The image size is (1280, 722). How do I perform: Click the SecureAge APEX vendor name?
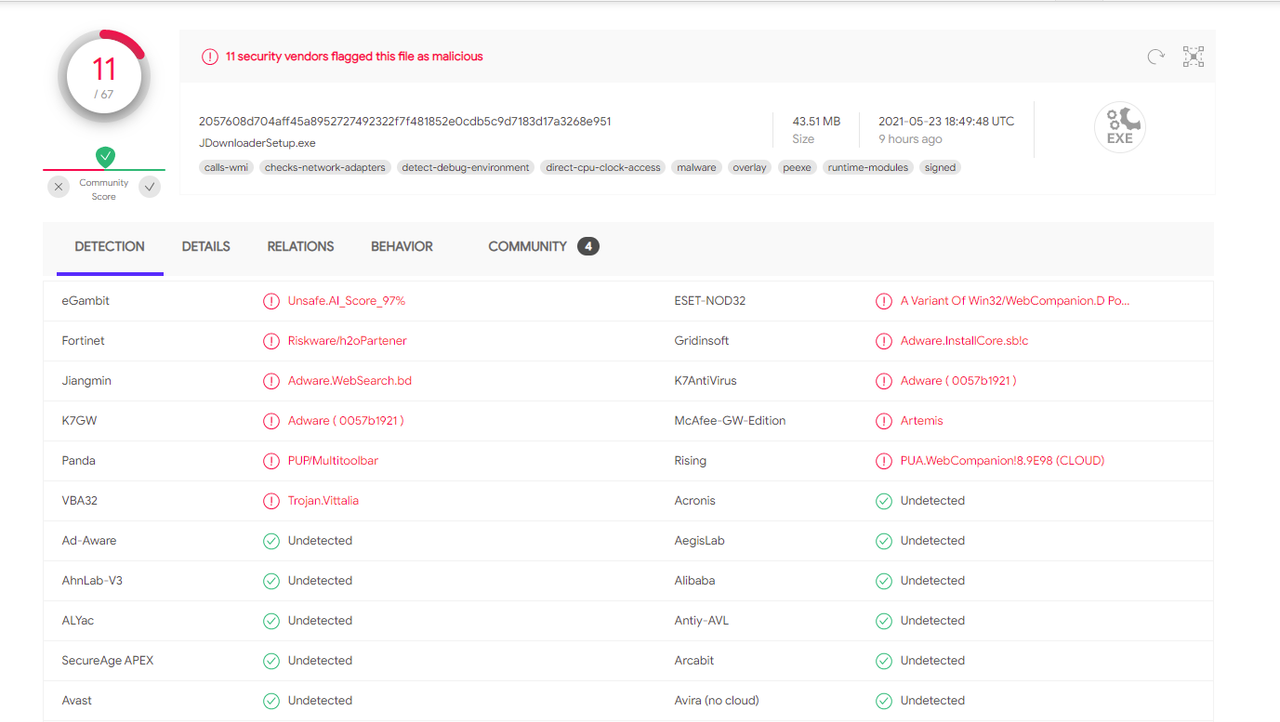click(108, 661)
